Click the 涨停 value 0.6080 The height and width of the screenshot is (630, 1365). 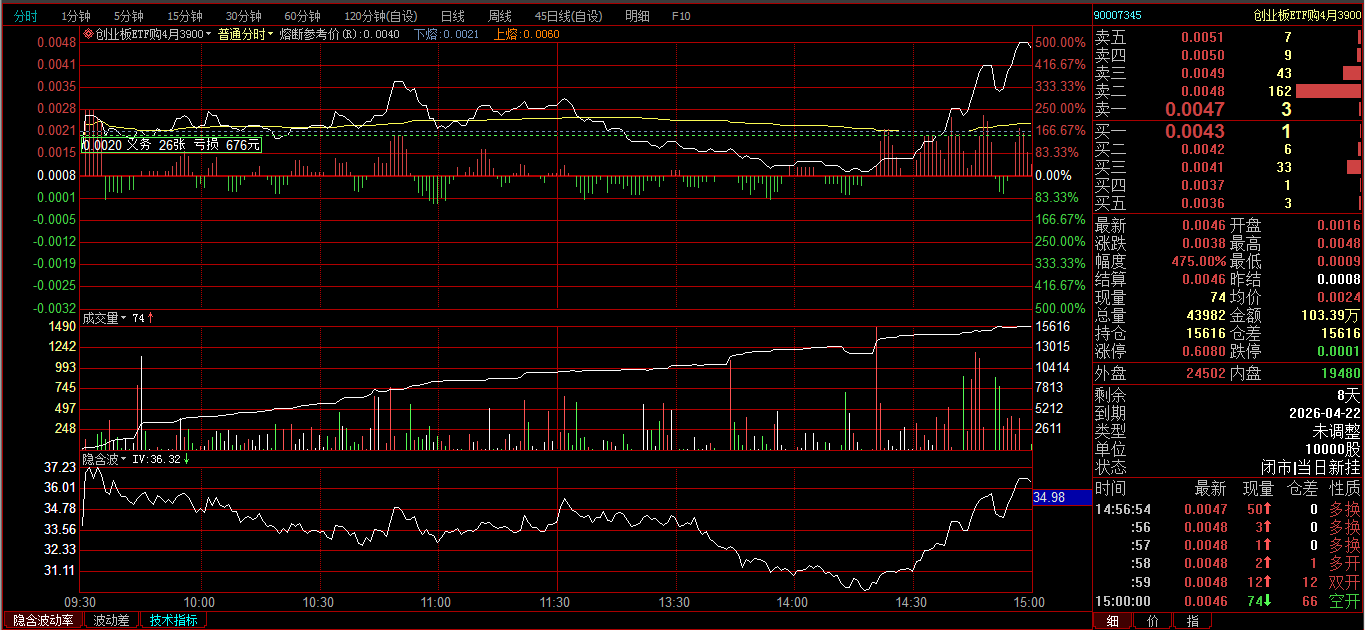pos(1203,351)
